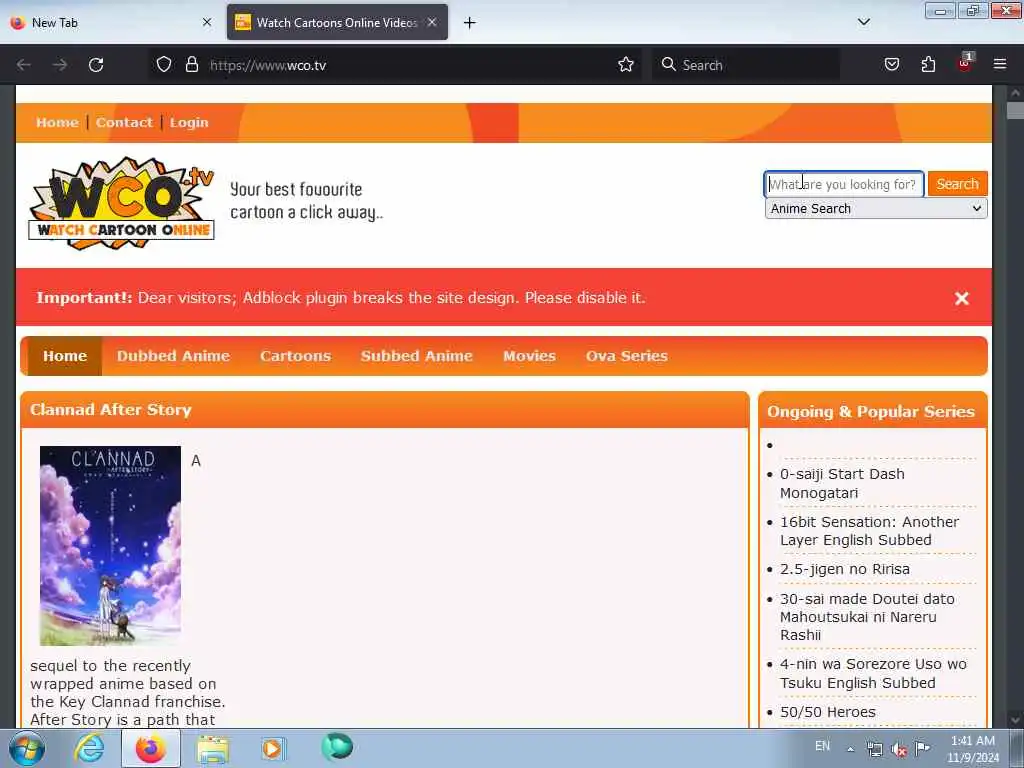
Task: Show hidden system tray icons arrow
Action: tap(850, 749)
